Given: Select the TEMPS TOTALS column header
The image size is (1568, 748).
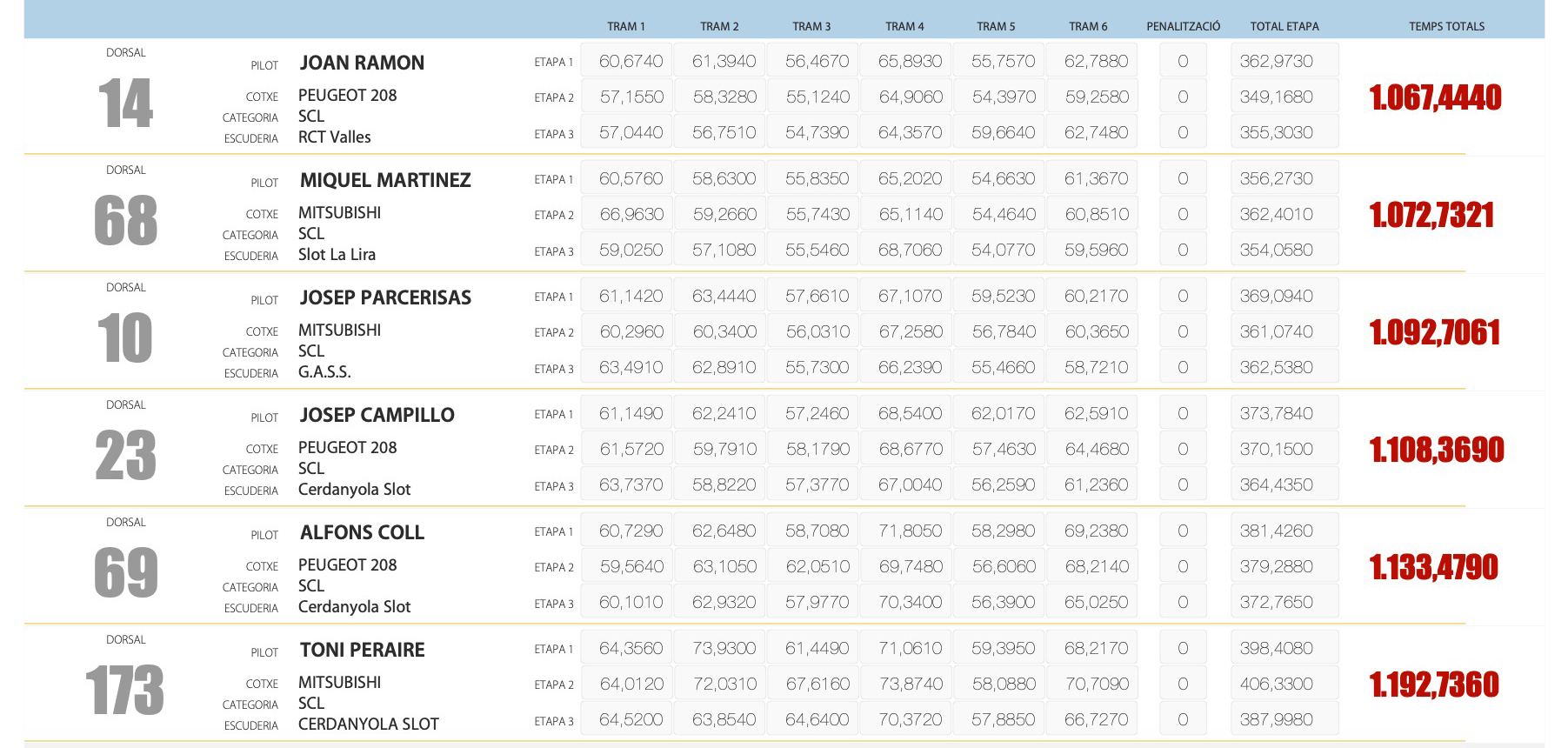Looking at the screenshot, I should click(1446, 26).
